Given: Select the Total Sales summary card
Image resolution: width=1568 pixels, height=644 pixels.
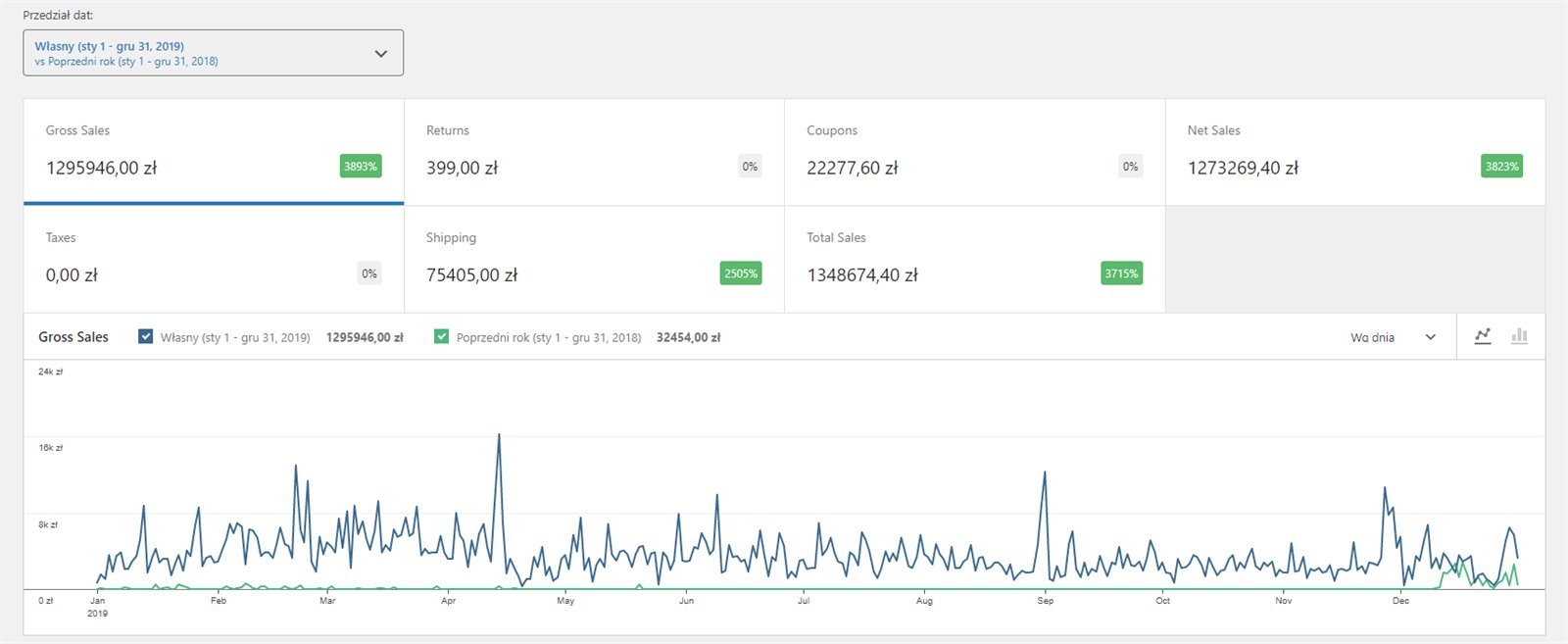Looking at the screenshot, I should (974, 259).
